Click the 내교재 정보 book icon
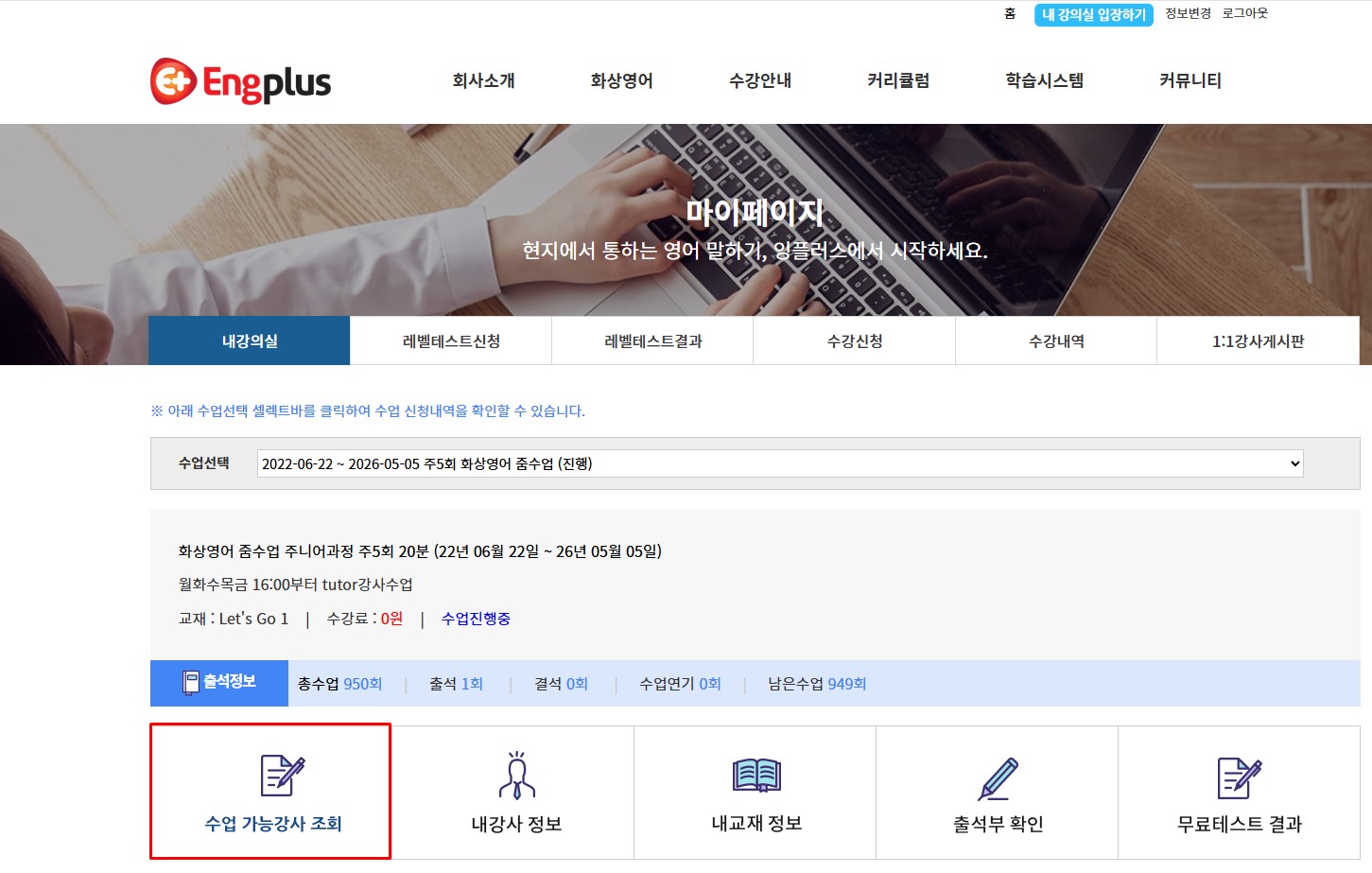 [756, 776]
